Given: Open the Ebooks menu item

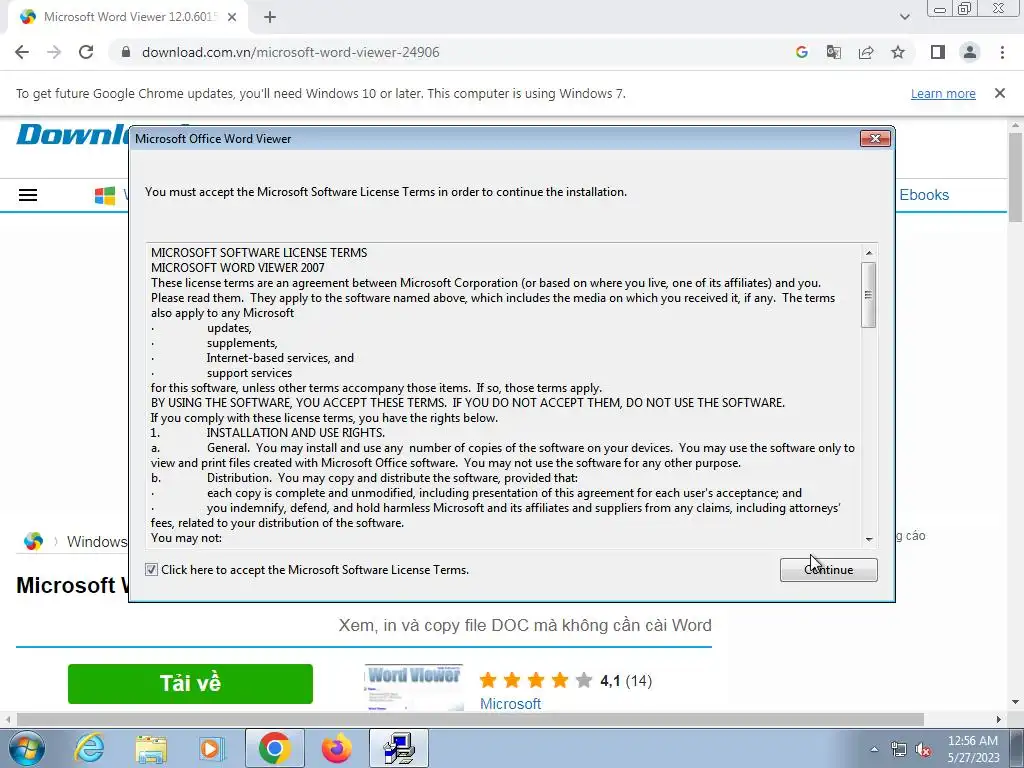Looking at the screenshot, I should [x=924, y=195].
